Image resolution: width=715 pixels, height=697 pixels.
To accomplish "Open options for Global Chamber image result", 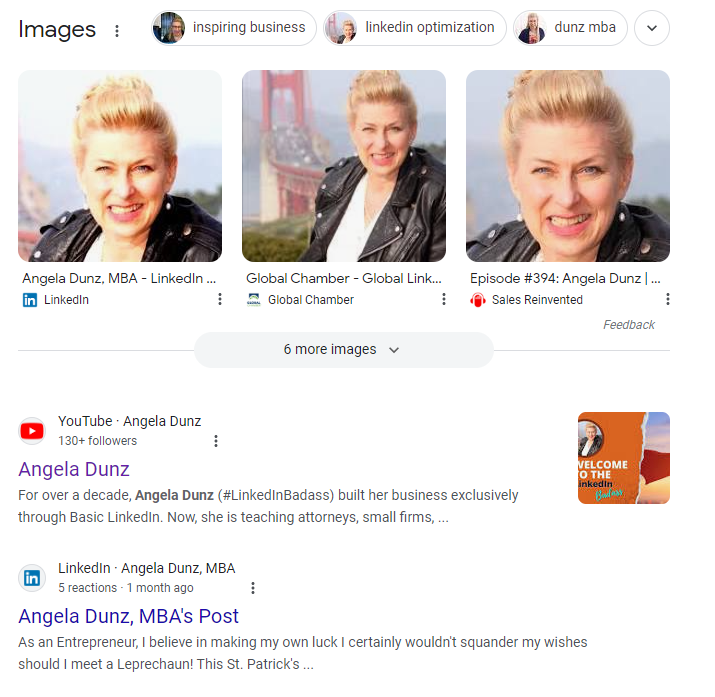I will pyautogui.click(x=444, y=299).
